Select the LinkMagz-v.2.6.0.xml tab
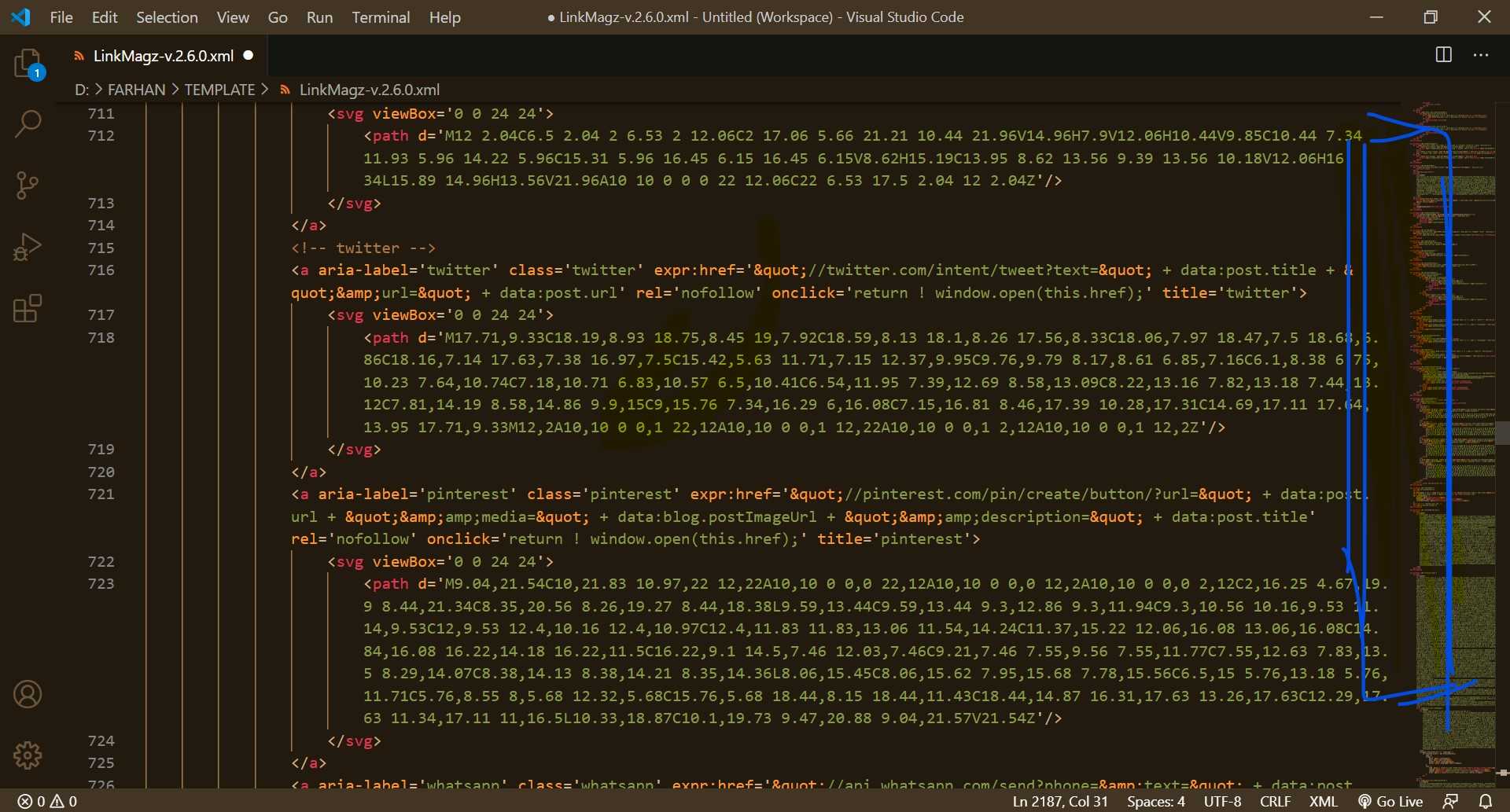The width and height of the screenshot is (1510, 812). point(162,55)
